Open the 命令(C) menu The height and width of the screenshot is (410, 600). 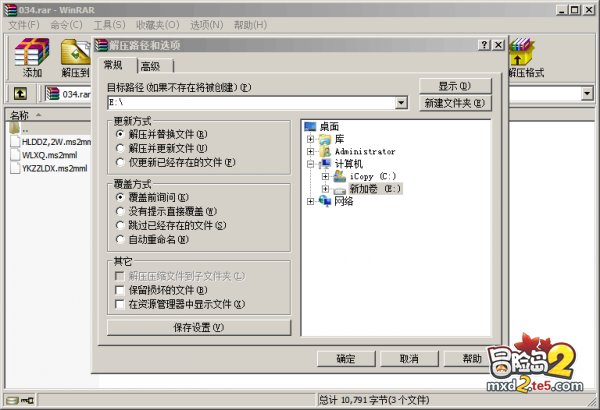(x=66, y=25)
